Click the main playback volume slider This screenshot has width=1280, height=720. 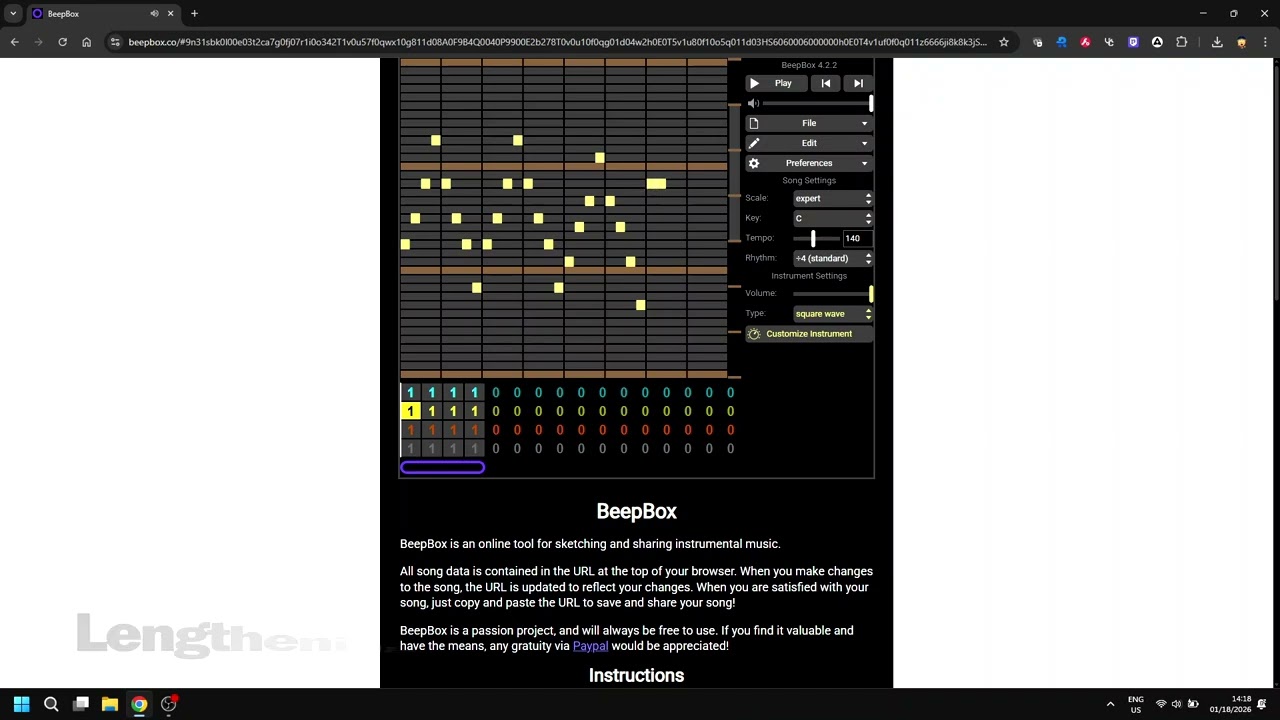coord(818,103)
